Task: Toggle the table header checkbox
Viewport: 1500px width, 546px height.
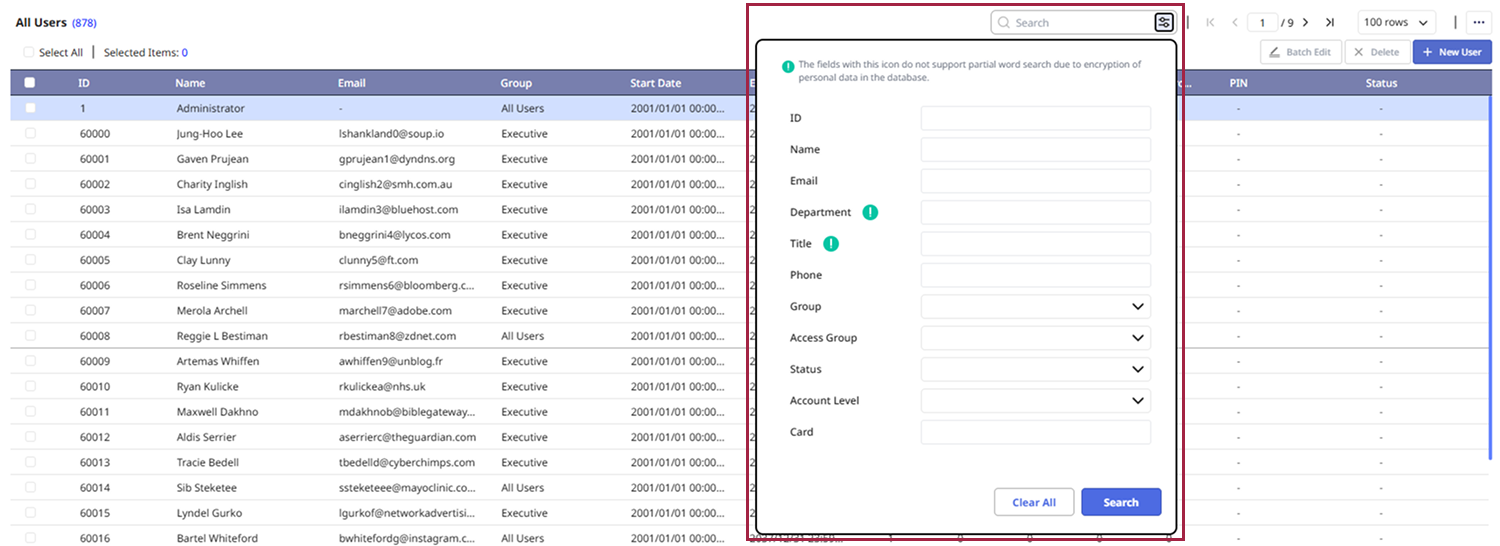Action: tap(30, 83)
